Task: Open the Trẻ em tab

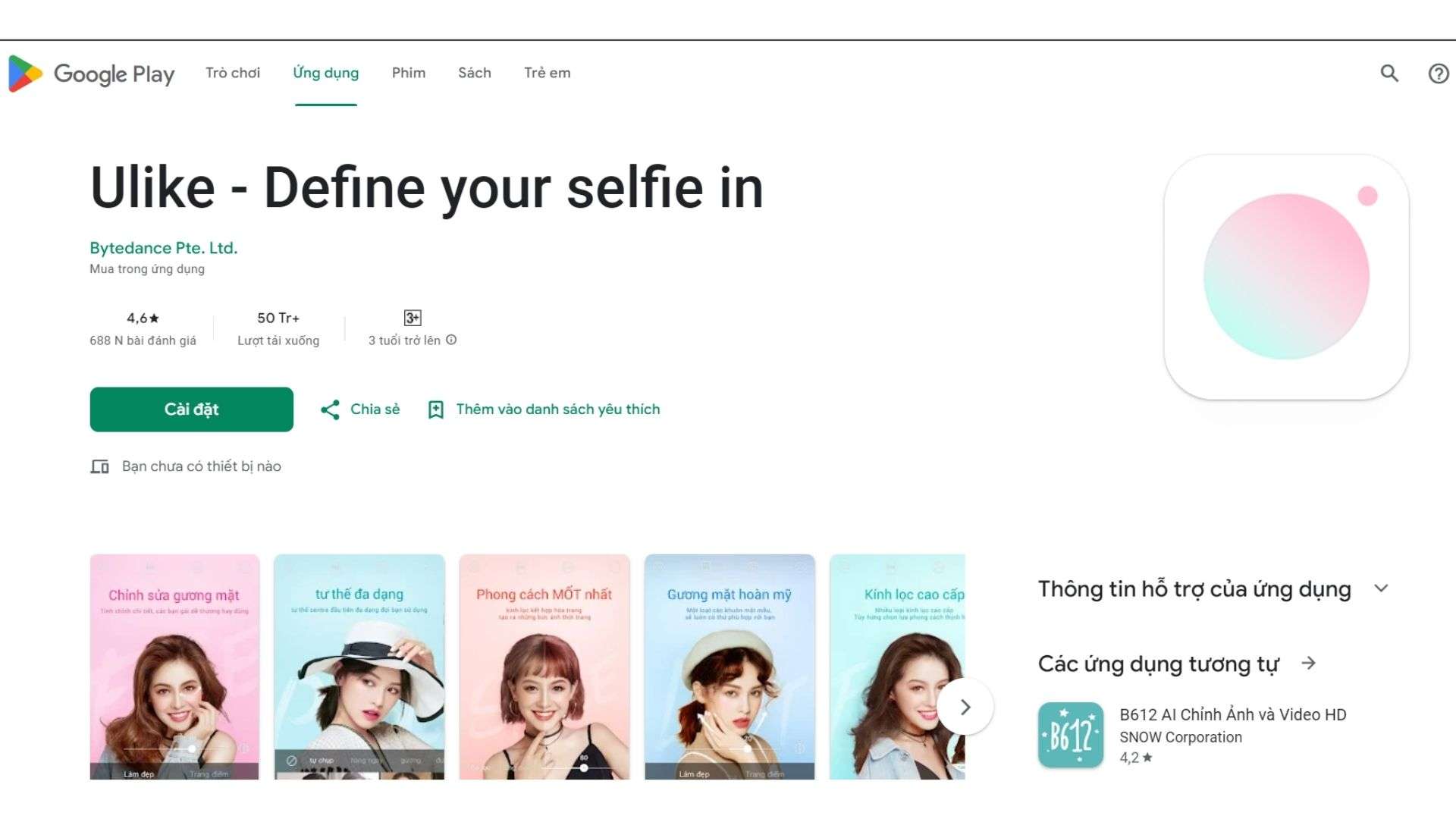Action: click(548, 73)
